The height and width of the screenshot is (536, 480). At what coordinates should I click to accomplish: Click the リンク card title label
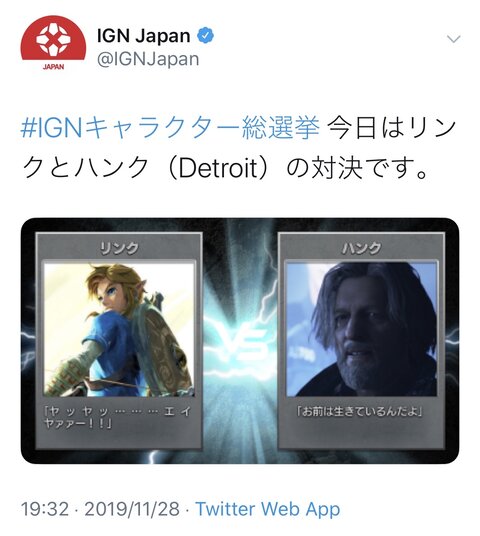pyautogui.click(x=119, y=247)
